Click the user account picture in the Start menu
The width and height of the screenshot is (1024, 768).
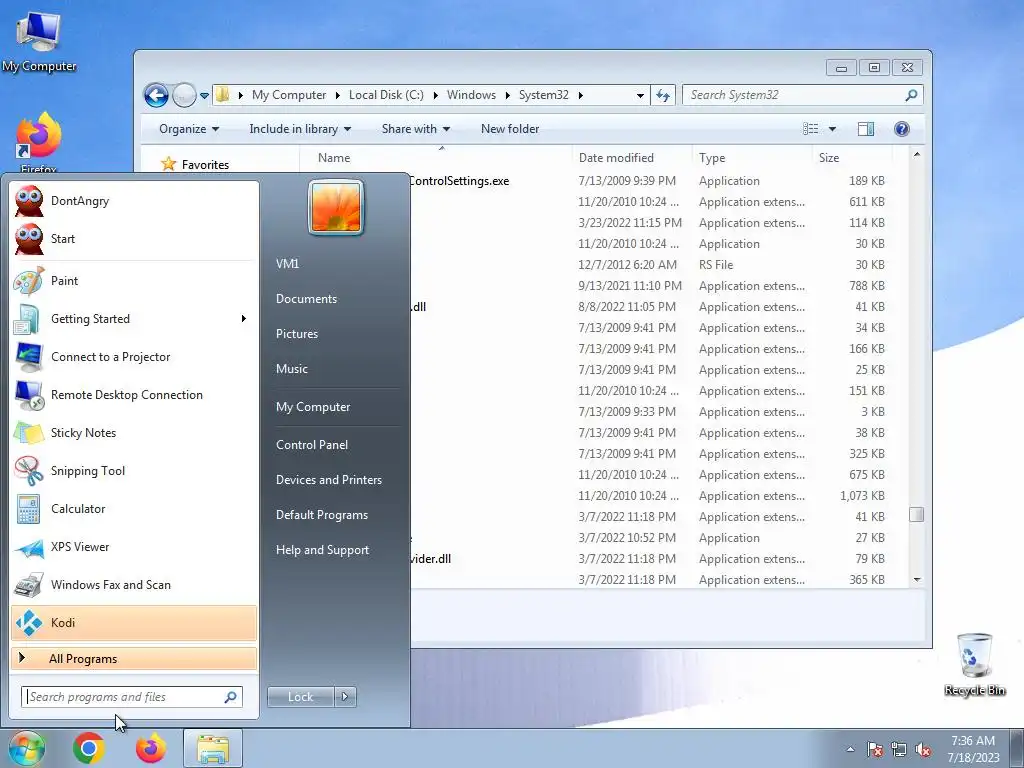coord(336,208)
